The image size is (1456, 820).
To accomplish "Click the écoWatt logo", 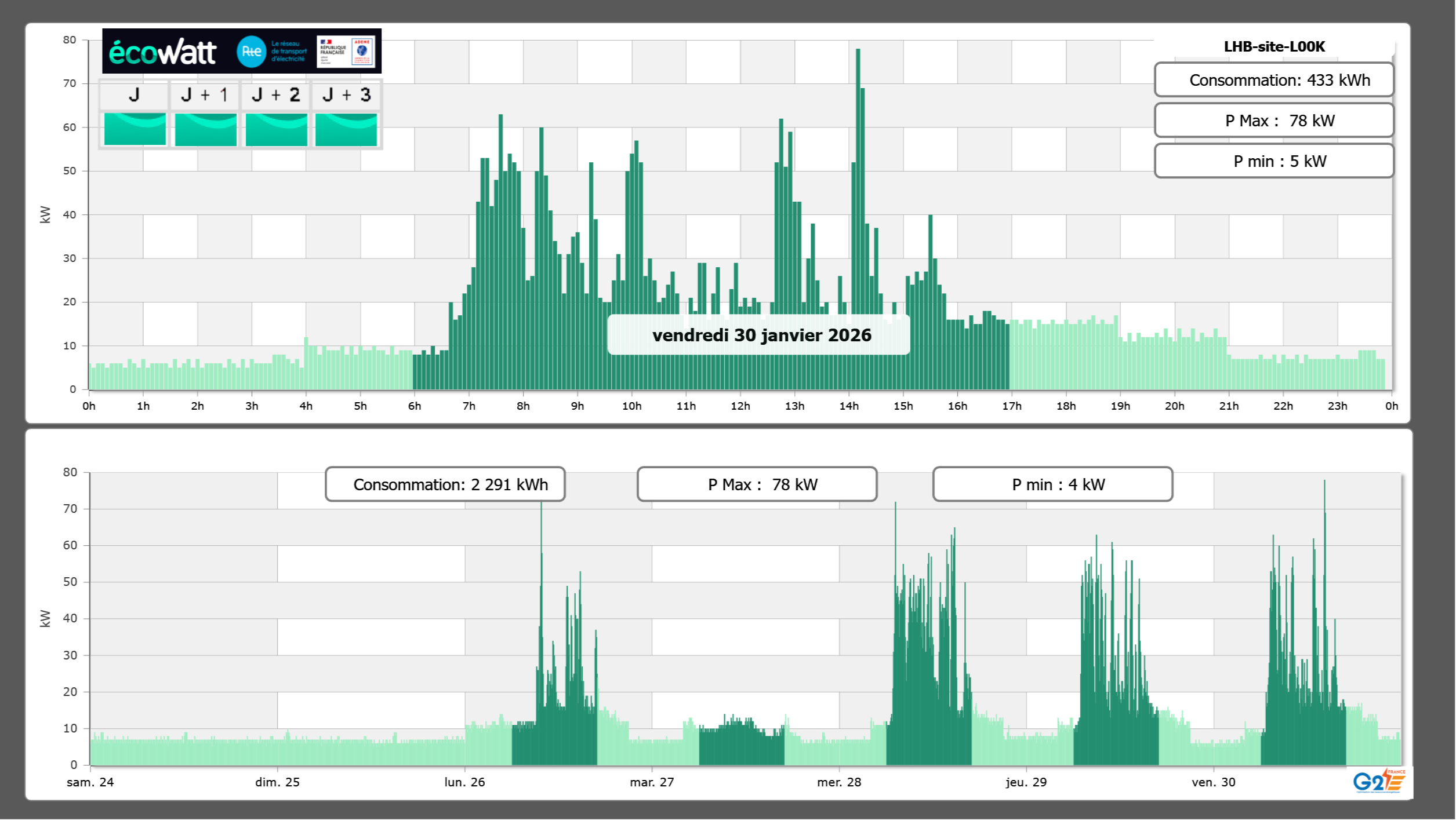I will (162, 52).
